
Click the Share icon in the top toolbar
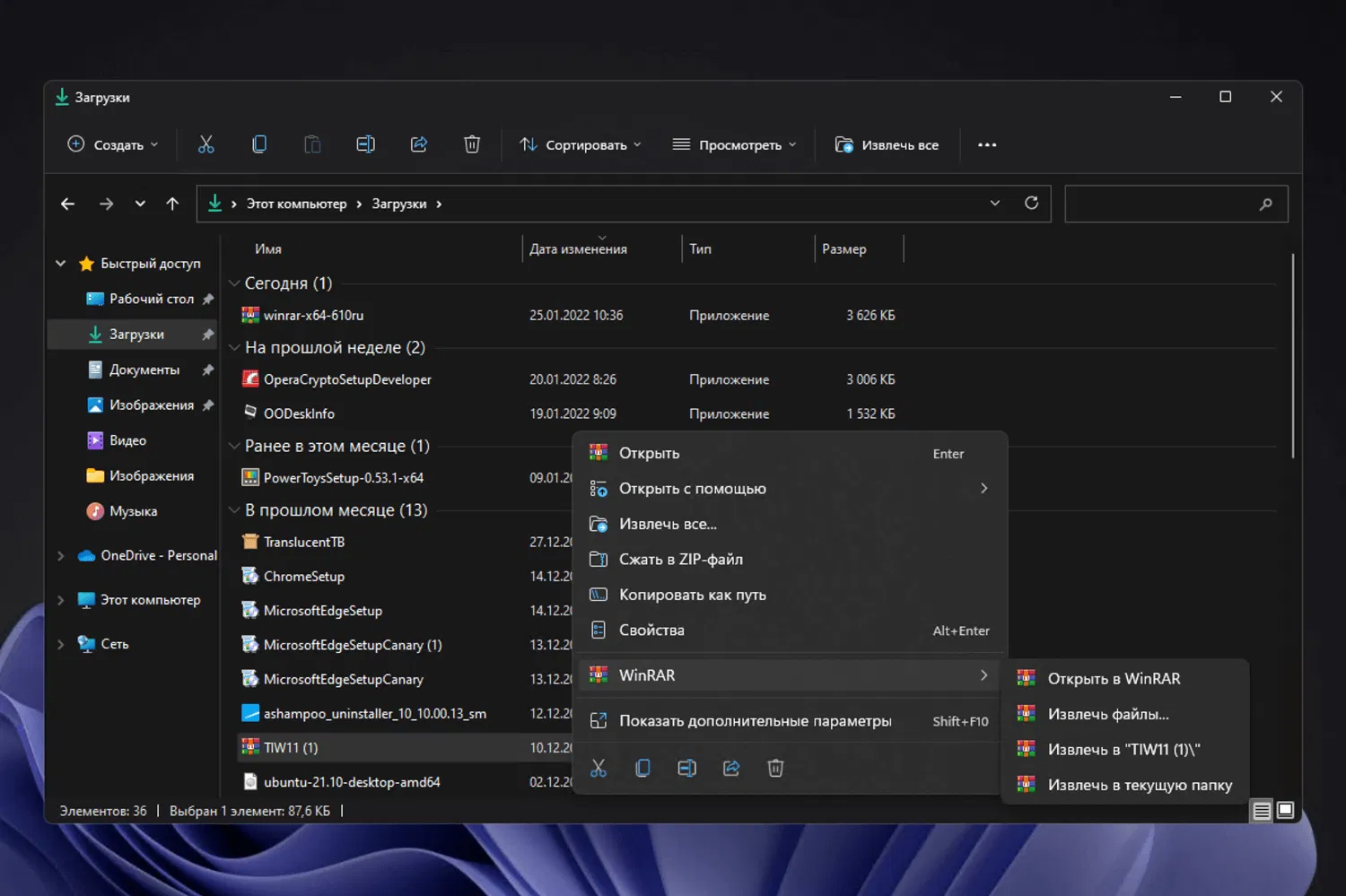(x=419, y=144)
